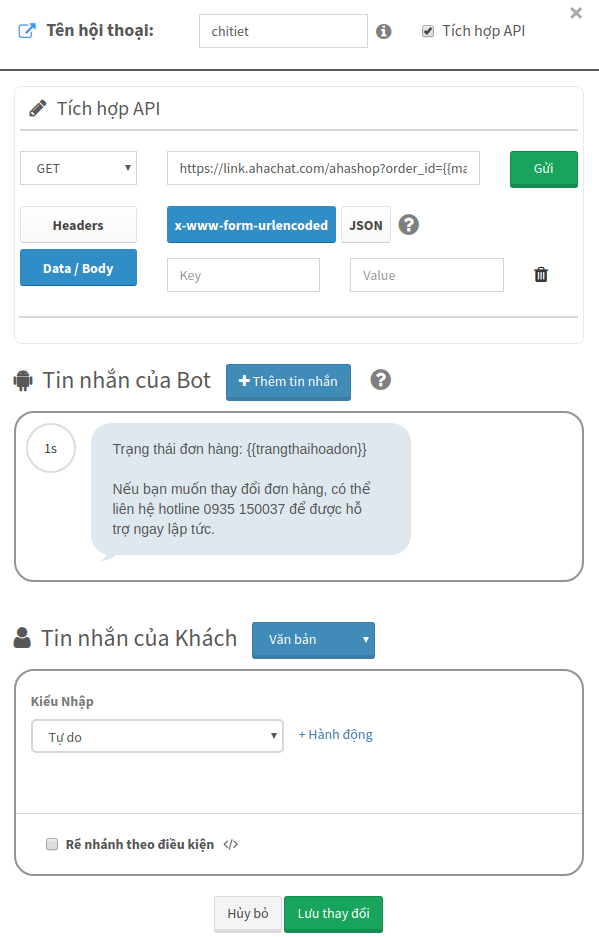Click the API URL input field
Viewport: 599px width, 937px height.
pos(323,169)
